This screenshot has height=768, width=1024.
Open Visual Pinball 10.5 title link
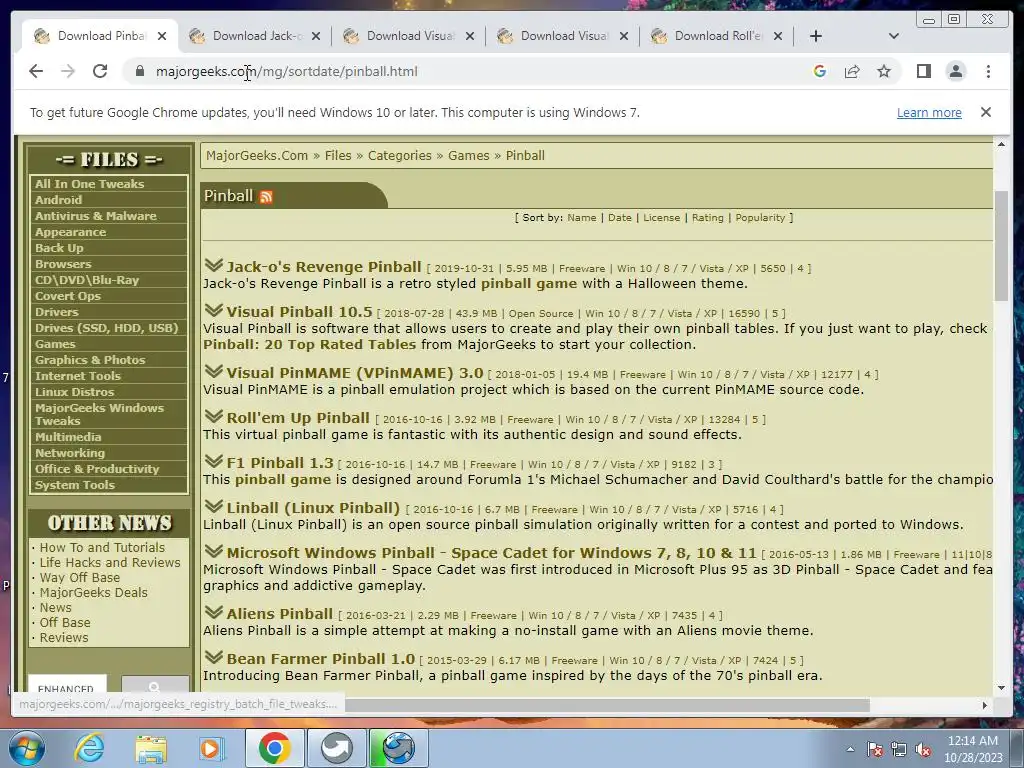(x=299, y=312)
